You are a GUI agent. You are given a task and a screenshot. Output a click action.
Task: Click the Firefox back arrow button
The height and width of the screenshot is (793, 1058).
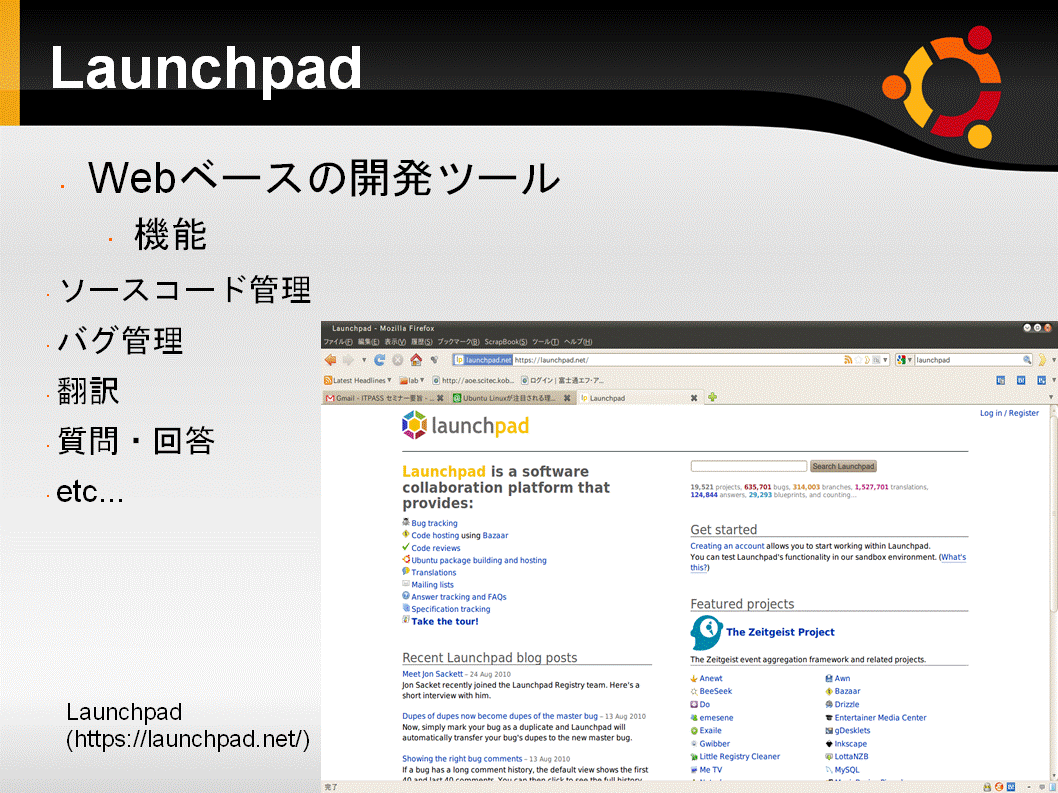coord(330,360)
